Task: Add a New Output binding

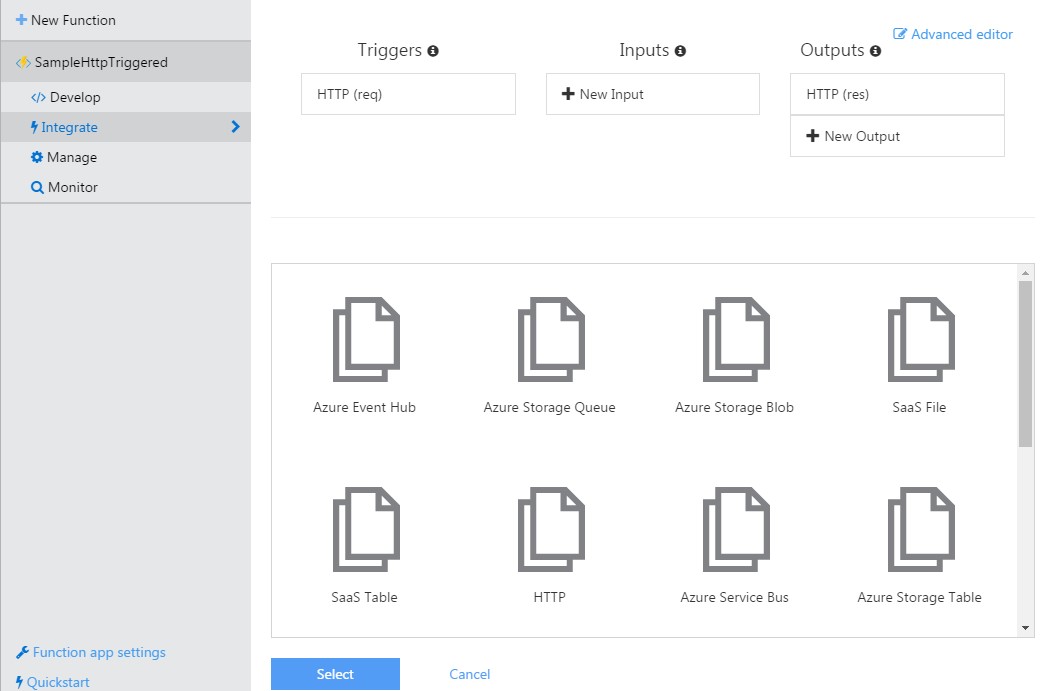Action: pyautogui.click(x=897, y=136)
